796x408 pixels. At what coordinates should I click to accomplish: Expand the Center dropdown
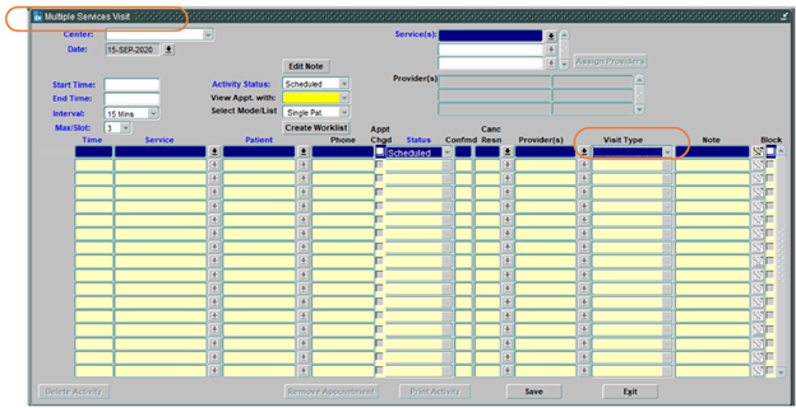208,35
